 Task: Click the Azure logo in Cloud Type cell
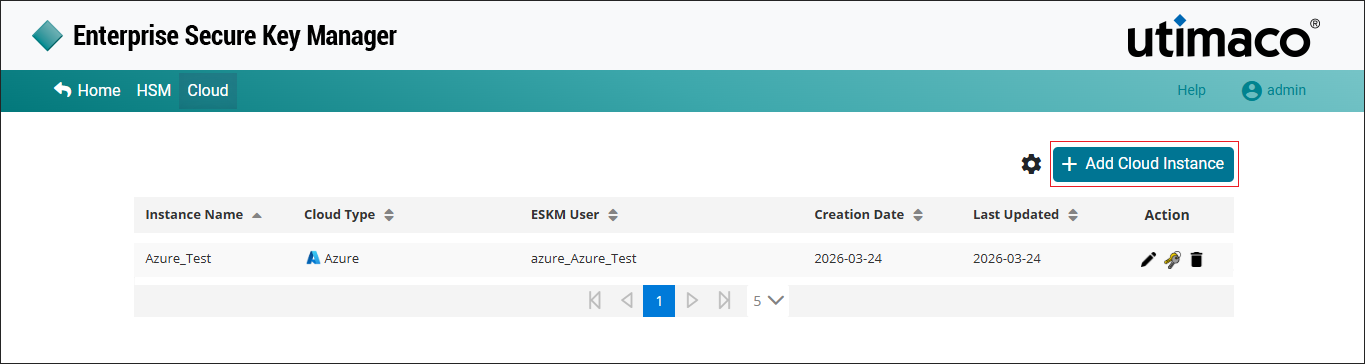point(313,258)
